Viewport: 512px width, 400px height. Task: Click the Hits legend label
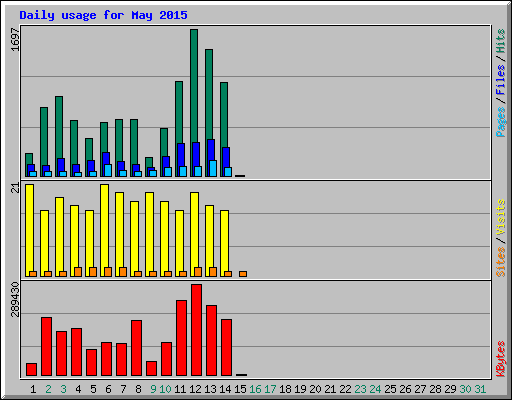tap(501, 41)
